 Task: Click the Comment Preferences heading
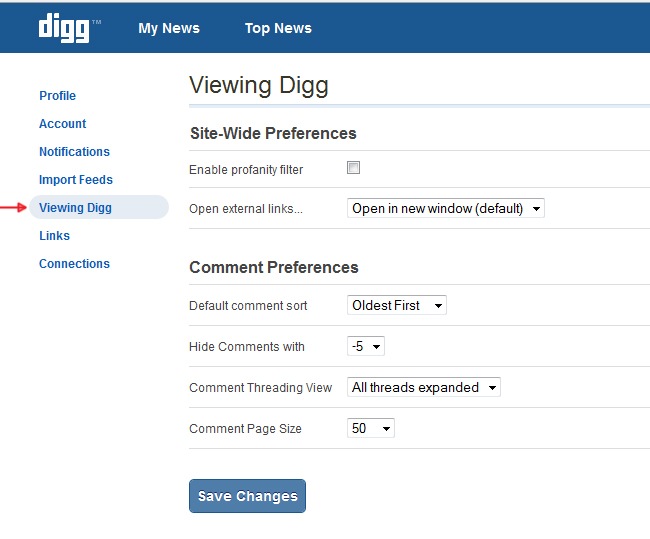point(273,267)
